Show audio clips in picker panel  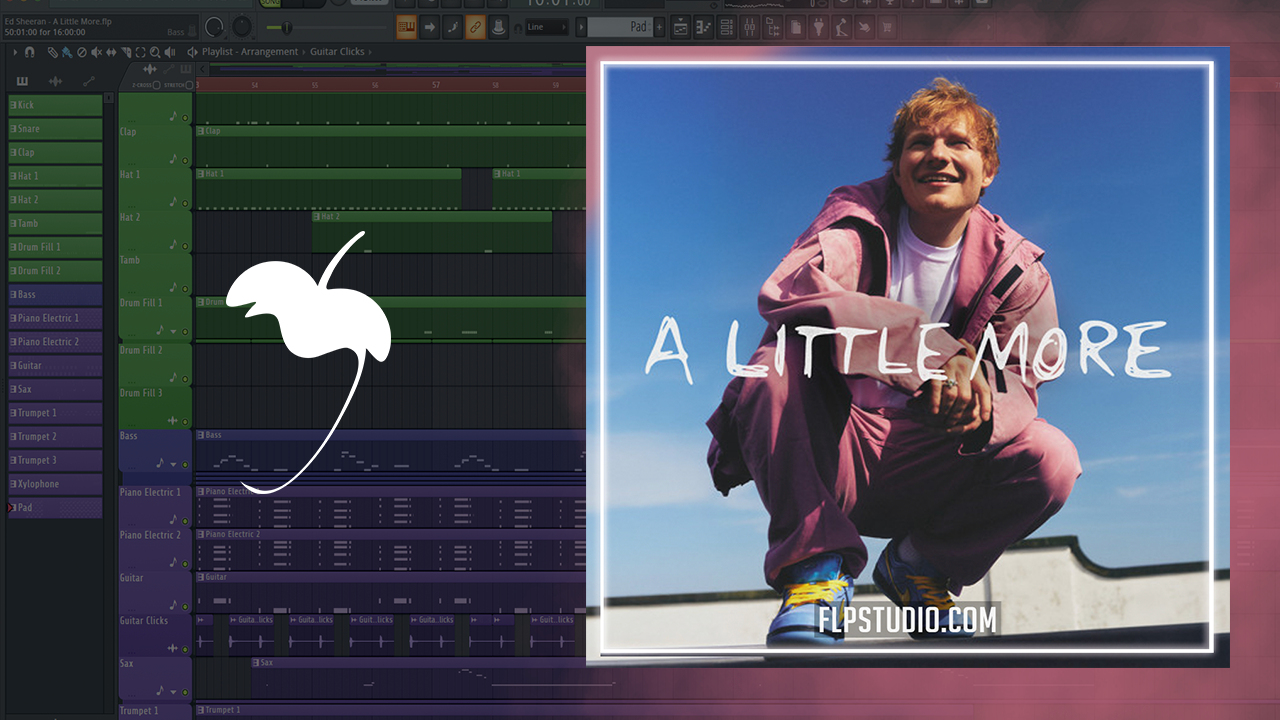click(55, 81)
